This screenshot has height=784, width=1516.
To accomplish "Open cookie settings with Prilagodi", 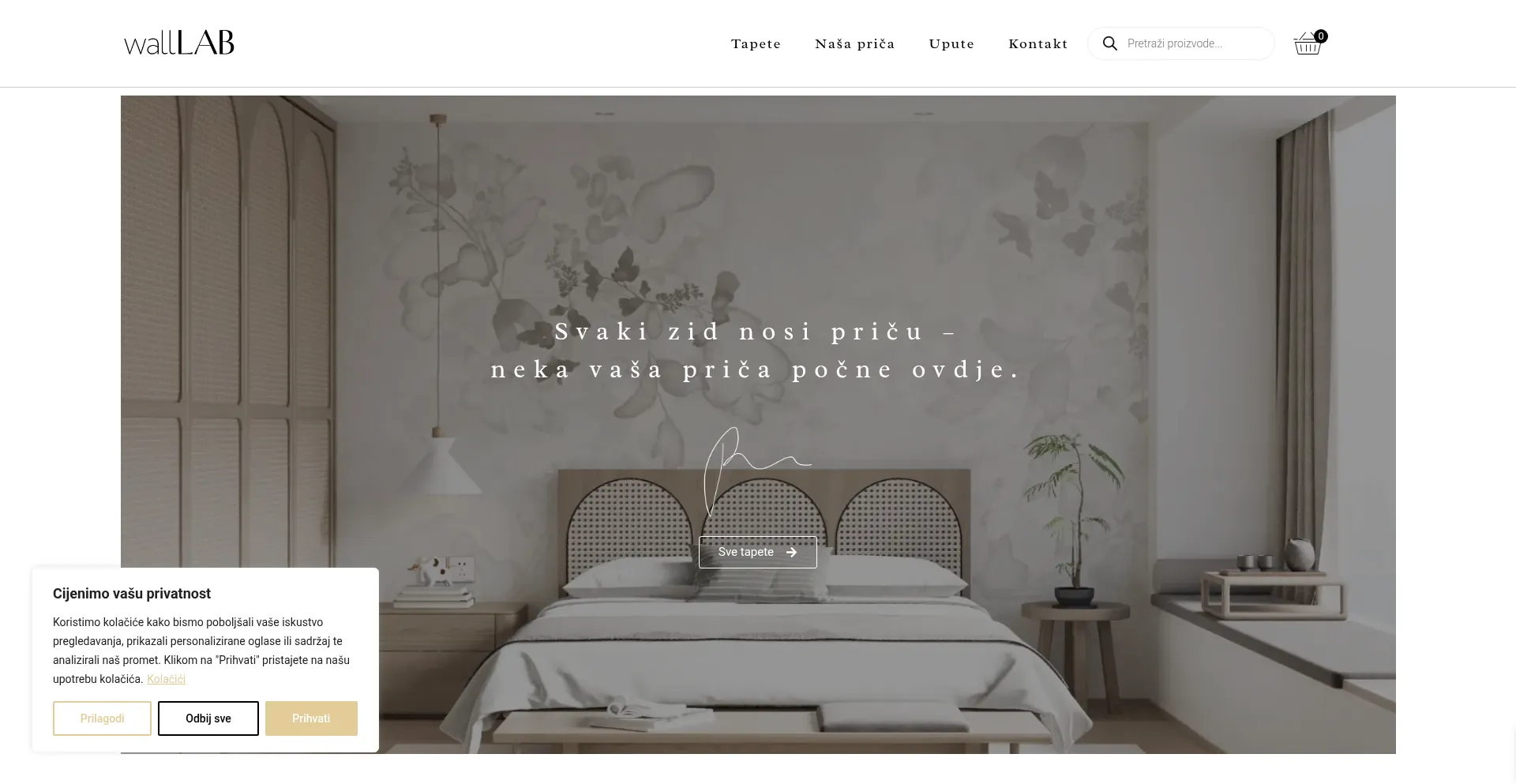I will click(x=102, y=718).
